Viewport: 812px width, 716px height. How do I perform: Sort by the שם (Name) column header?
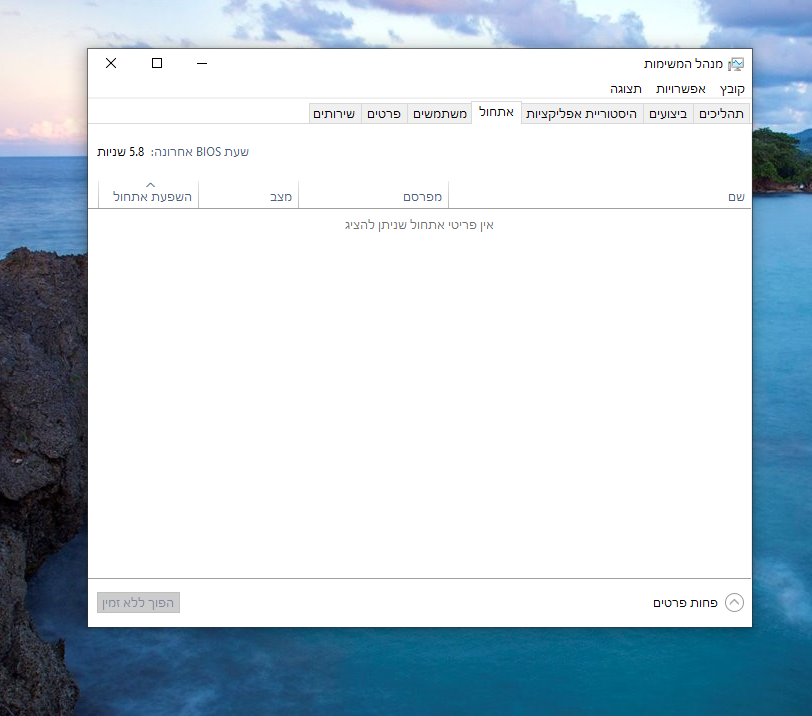[600, 195]
